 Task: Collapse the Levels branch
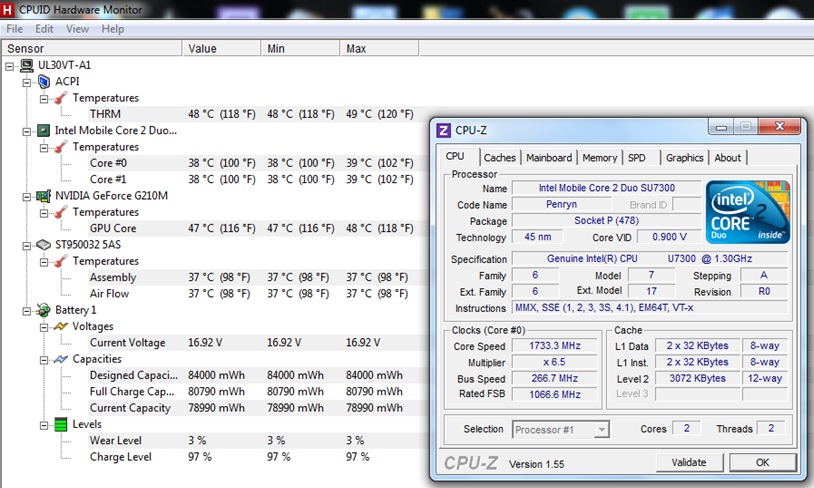click(x=44, y=425)
